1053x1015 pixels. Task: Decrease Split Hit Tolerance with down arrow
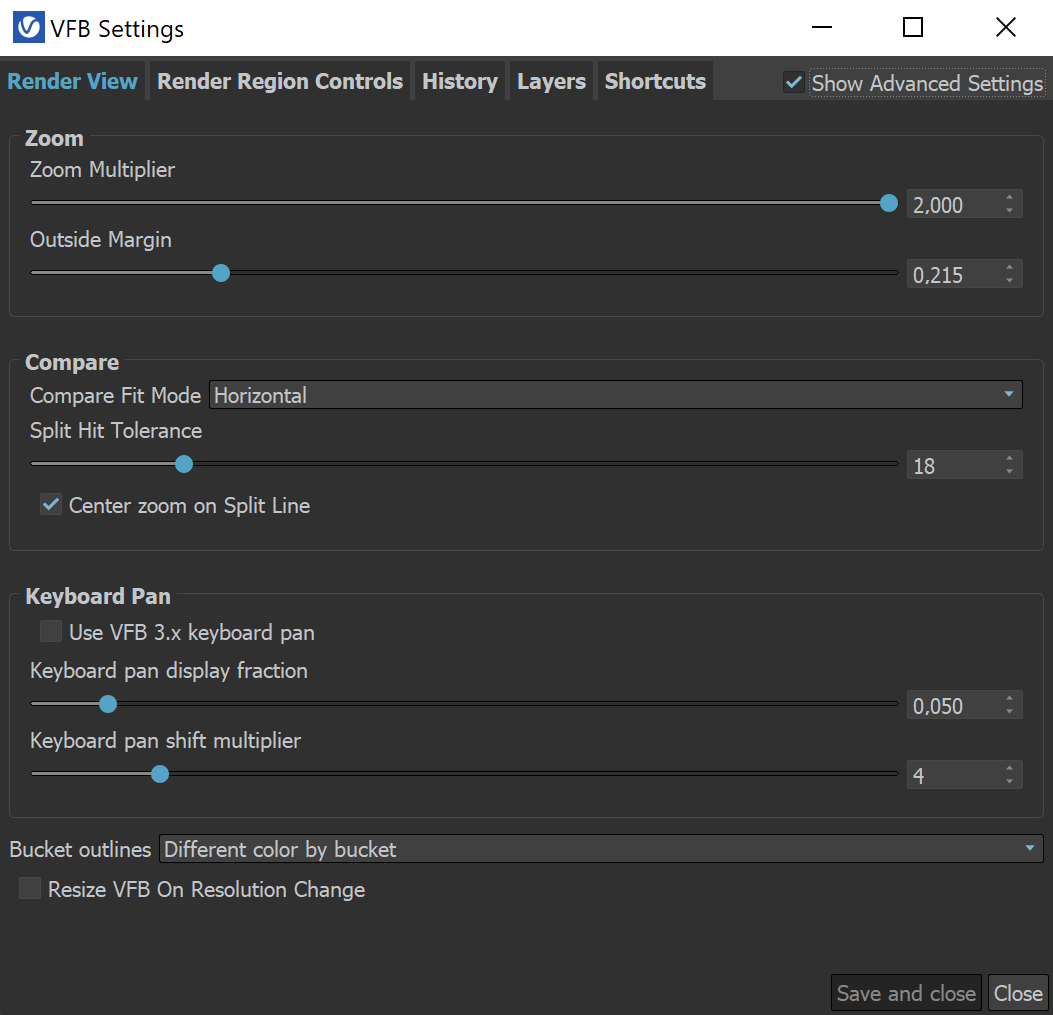tap(1009, 472)
